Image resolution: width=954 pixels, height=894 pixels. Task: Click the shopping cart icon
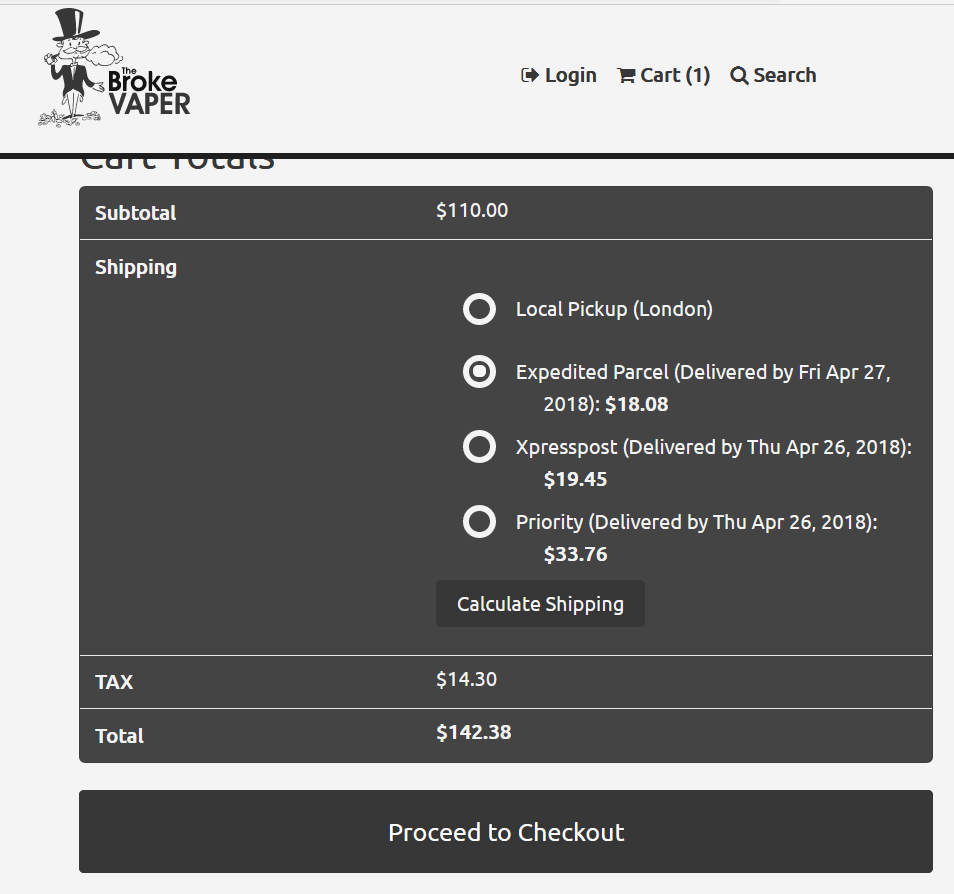pyautogui.click(x=626, y=76)
